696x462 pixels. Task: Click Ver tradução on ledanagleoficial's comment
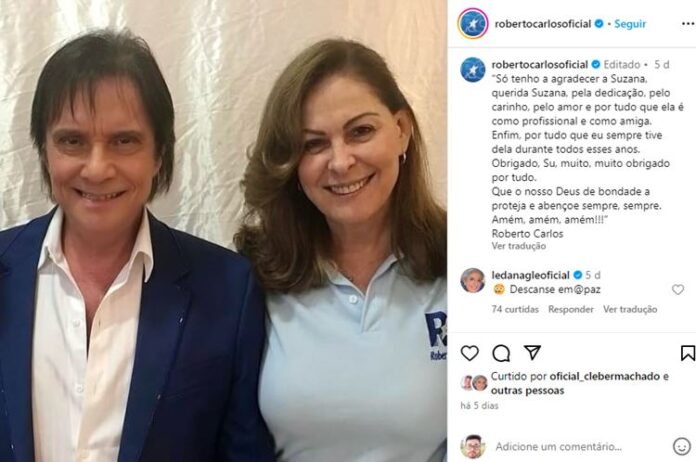(630, 310)
